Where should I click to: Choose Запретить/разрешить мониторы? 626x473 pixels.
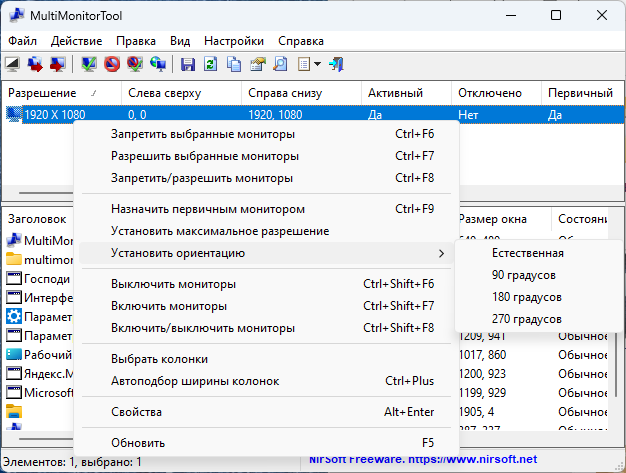(x=266, y=178)
